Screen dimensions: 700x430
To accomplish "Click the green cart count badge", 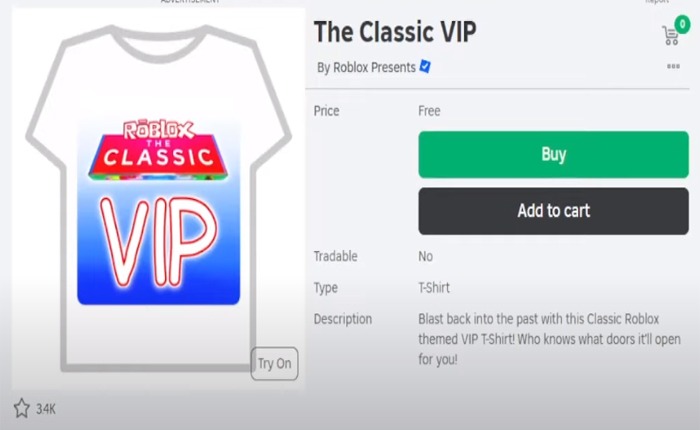I will pos(683,22).
